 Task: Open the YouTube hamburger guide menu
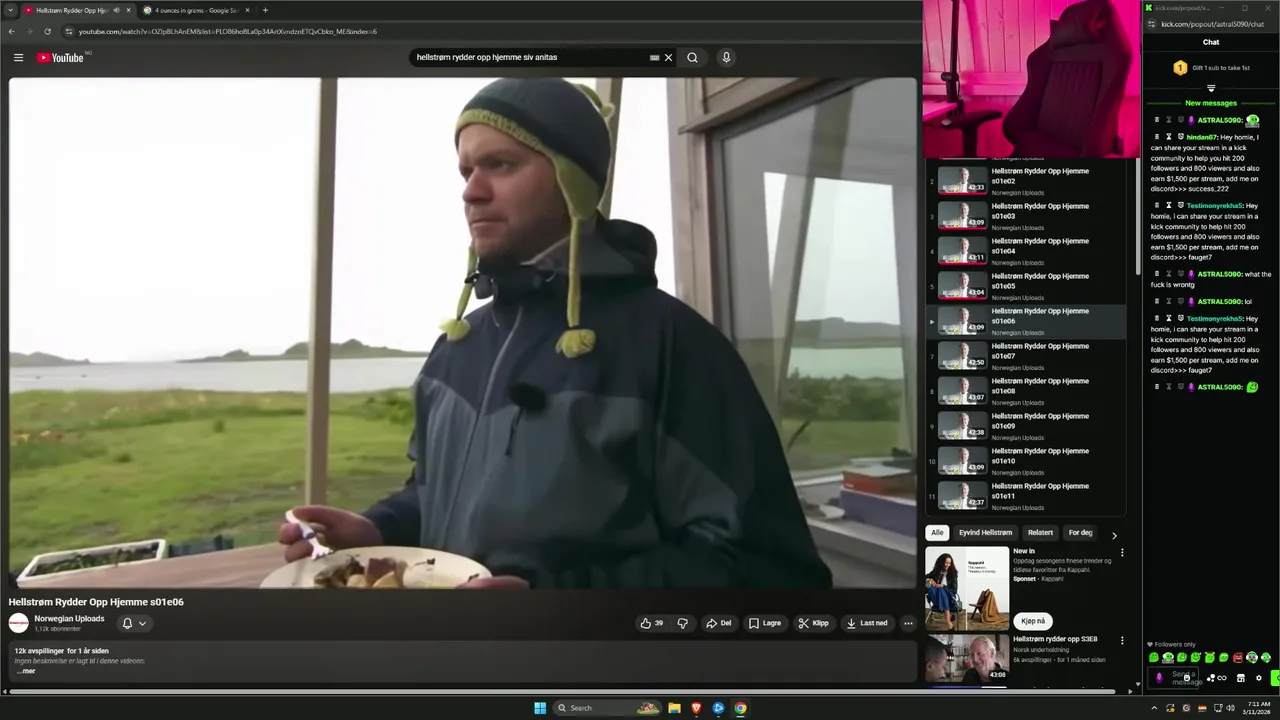click(x=18, y=58)
